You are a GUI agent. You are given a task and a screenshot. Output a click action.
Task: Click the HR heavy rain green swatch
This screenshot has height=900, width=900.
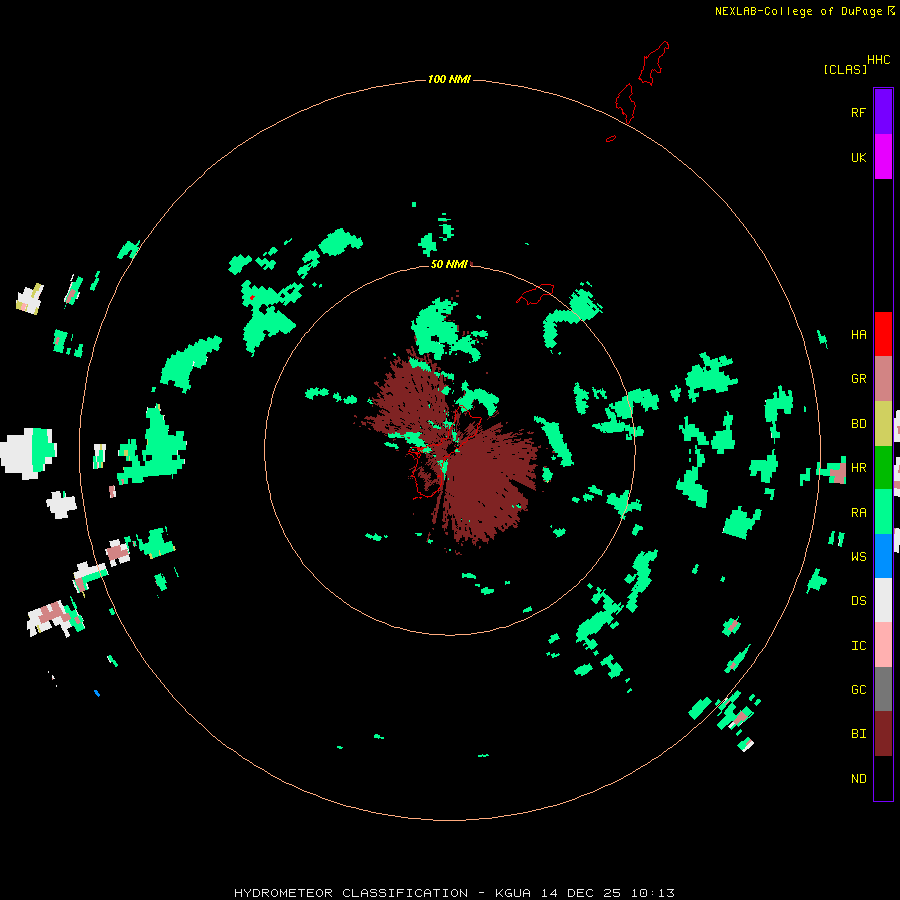[883, 468]
